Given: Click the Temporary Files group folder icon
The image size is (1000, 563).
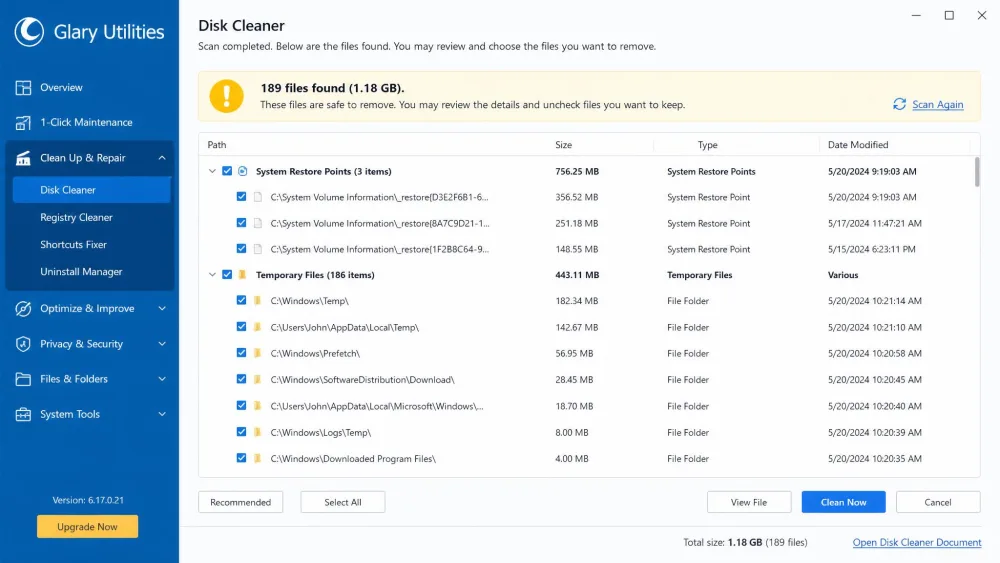Looking at the screenshot, I should pos(242,275).
